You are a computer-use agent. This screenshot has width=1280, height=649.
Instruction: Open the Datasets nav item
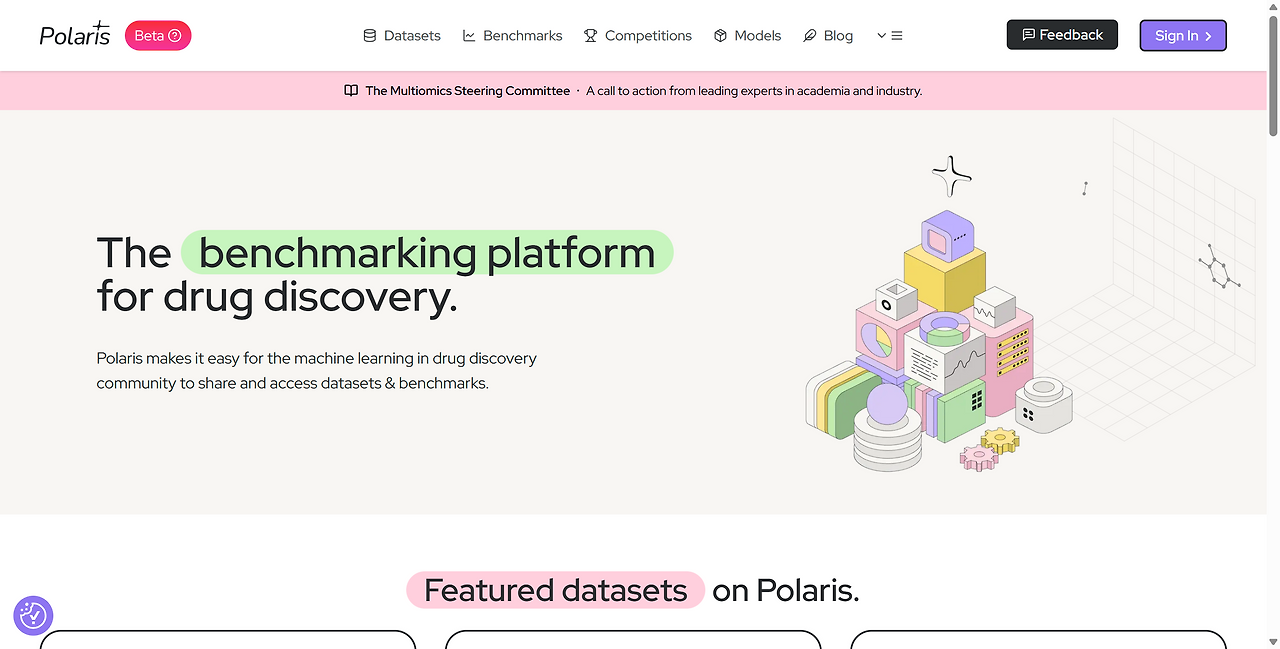point(401,35)
